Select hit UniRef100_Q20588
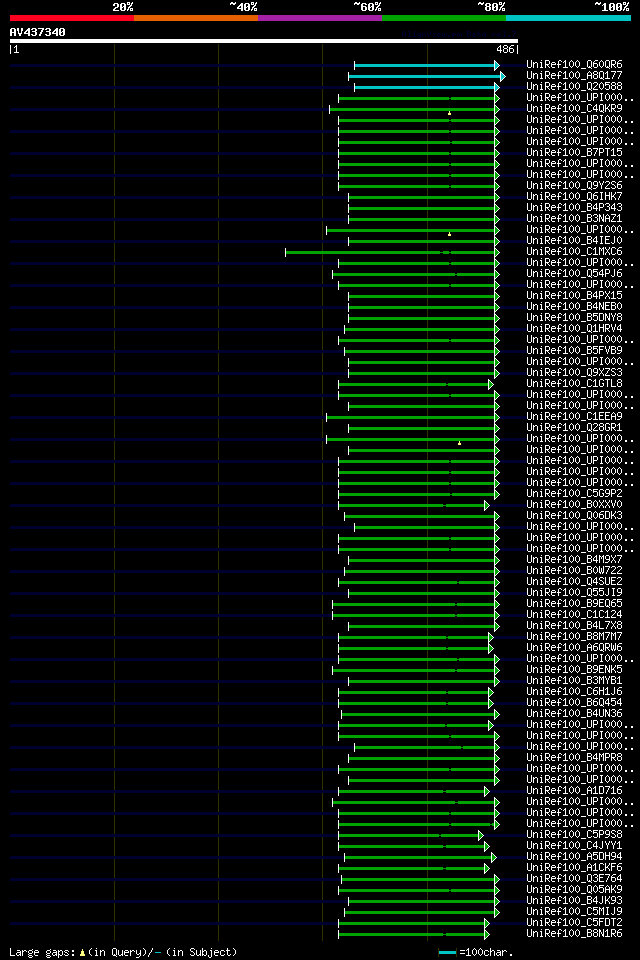640x960 pixels. pos(574,86)
